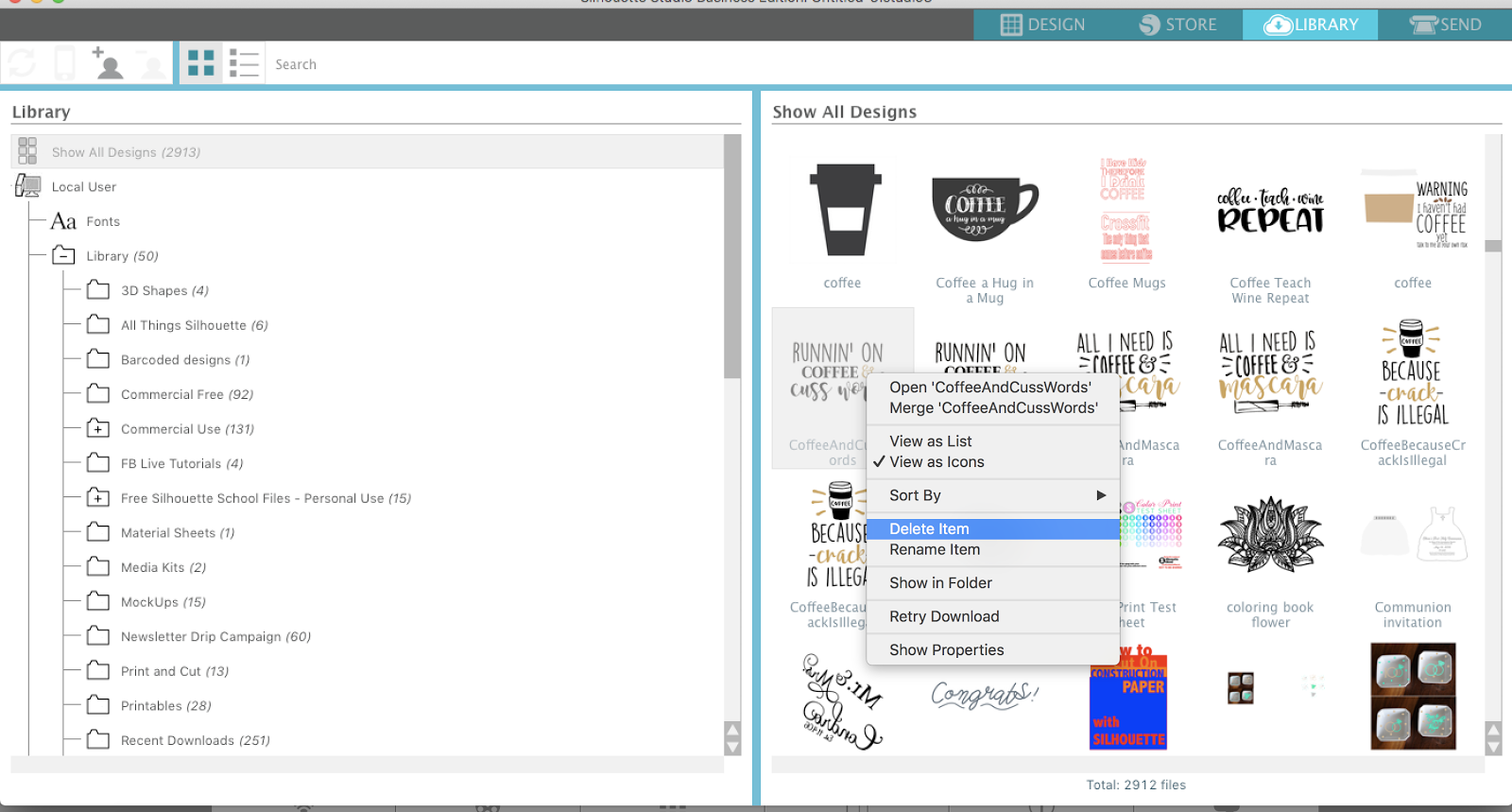Switch to grid icon view

tap(200, 63)
